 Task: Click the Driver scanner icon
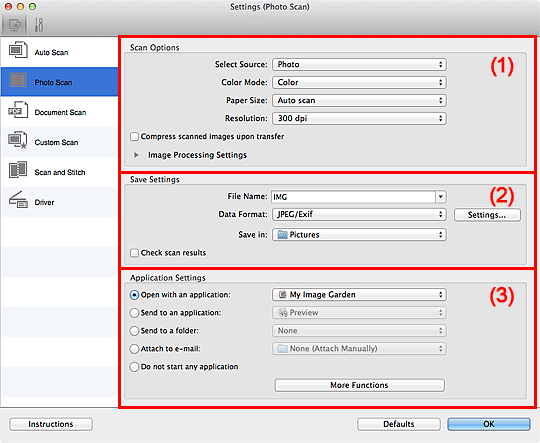pos(18,200)
